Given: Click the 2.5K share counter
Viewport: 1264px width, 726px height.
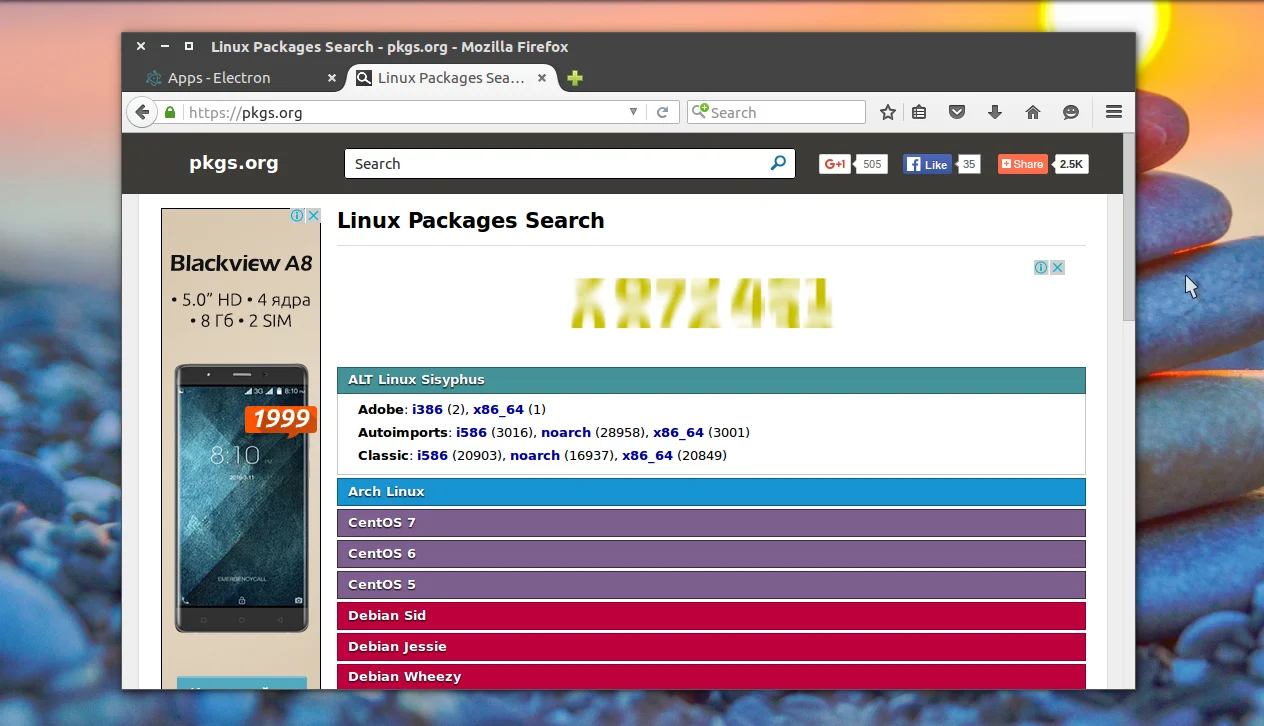Looking at the screenshot, I should point(1071,164).
